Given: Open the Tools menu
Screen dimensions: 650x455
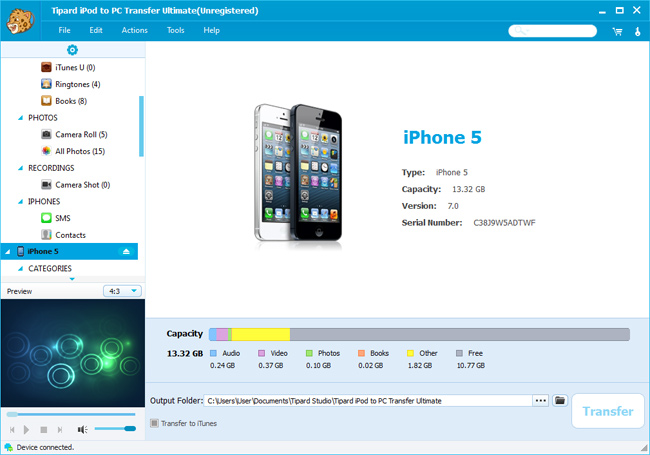Looking at the screenshot, I should 175,30.
